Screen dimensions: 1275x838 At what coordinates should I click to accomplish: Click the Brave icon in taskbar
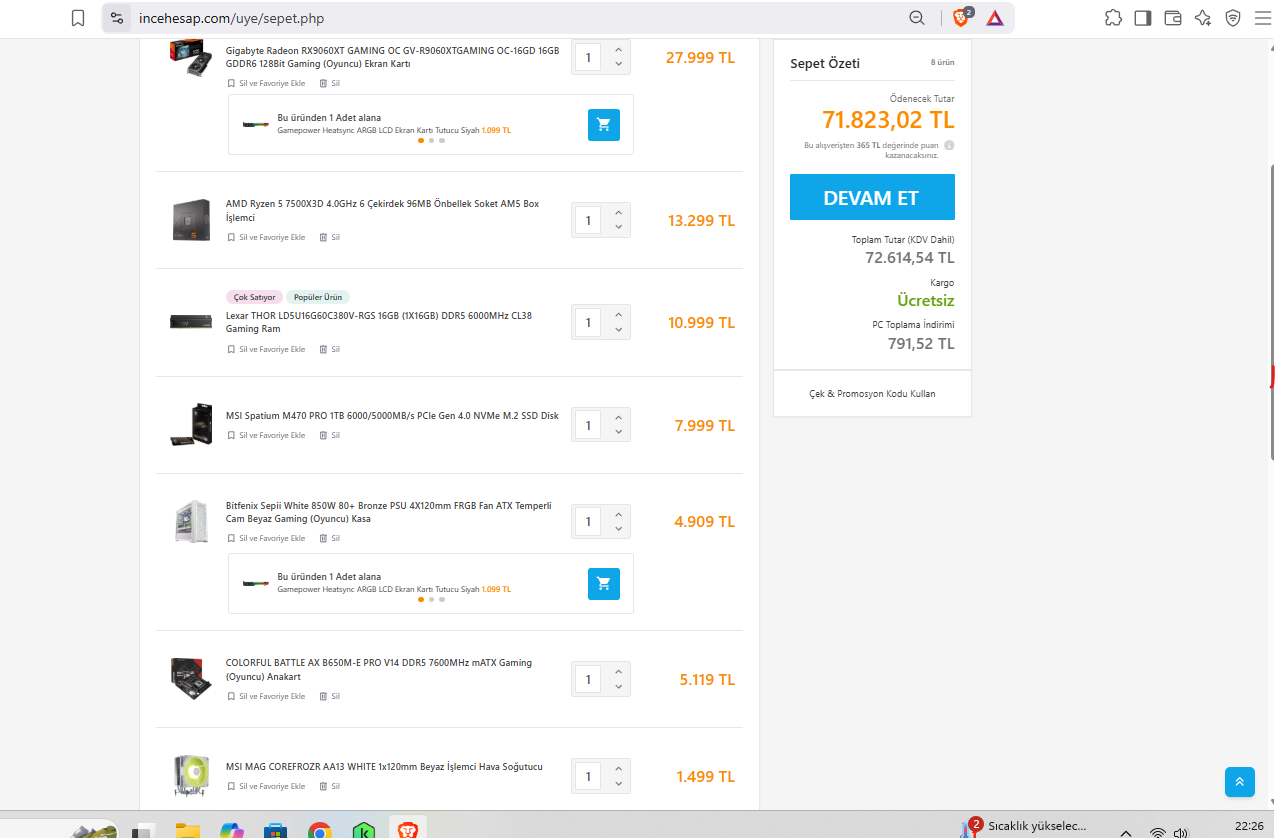[407, 829]
